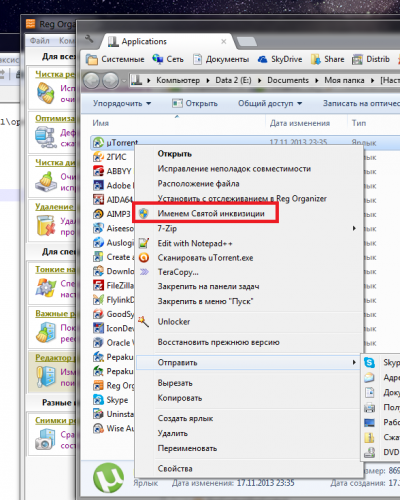Select the 2ГИС shortcut icon
Viewport: 400px width, 500px height.
click(x=98, y=157)
